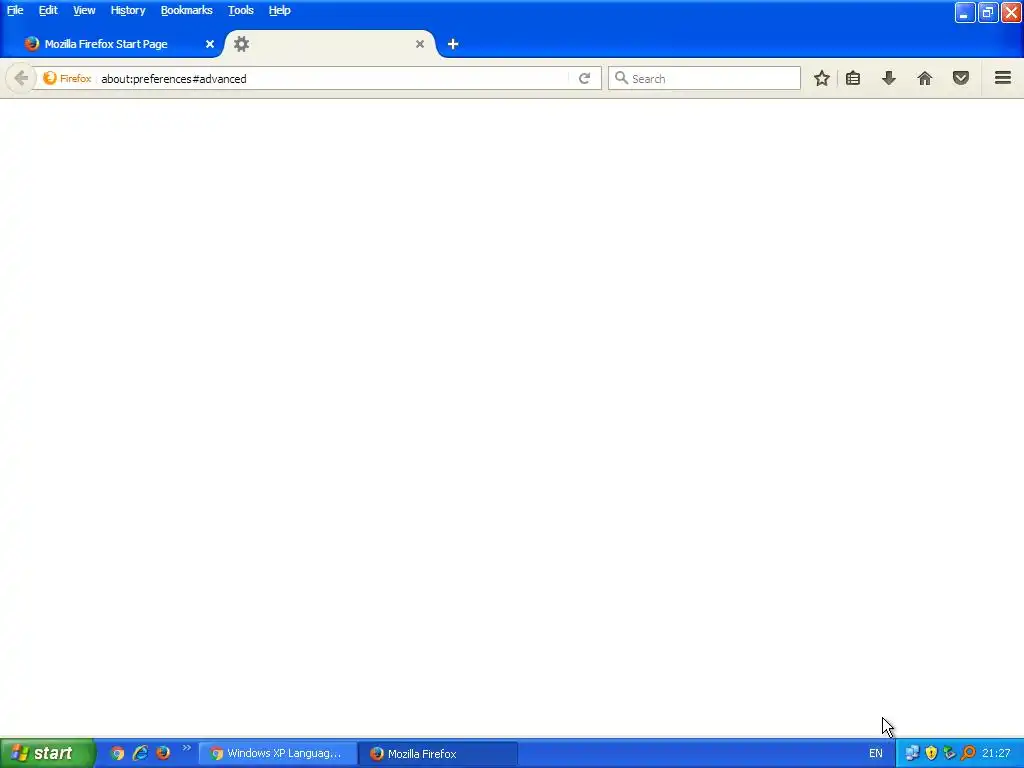
Task: Click the Search input field
Action: [704, 78]
